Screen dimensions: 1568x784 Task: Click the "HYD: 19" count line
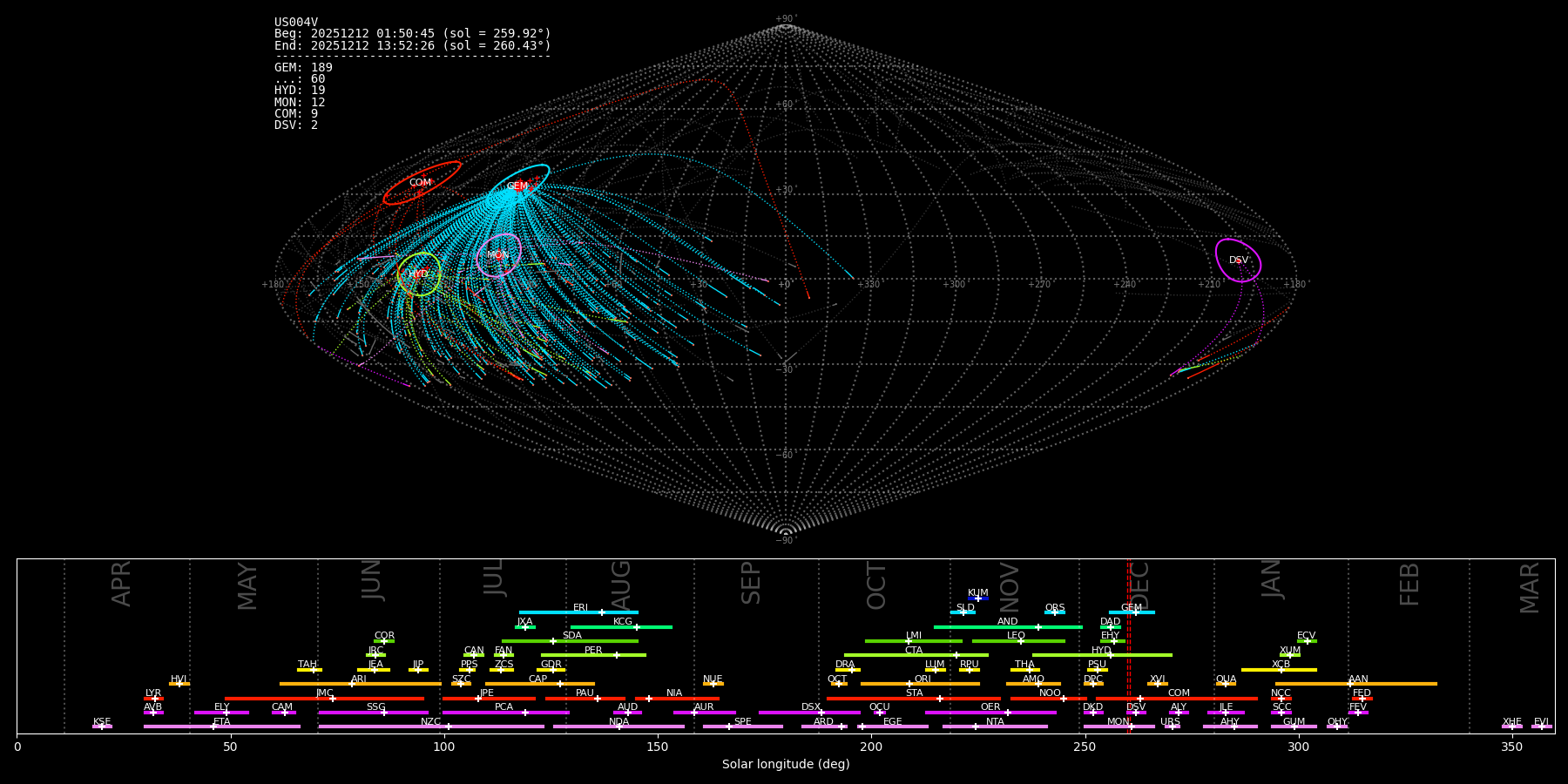[300, 91]
